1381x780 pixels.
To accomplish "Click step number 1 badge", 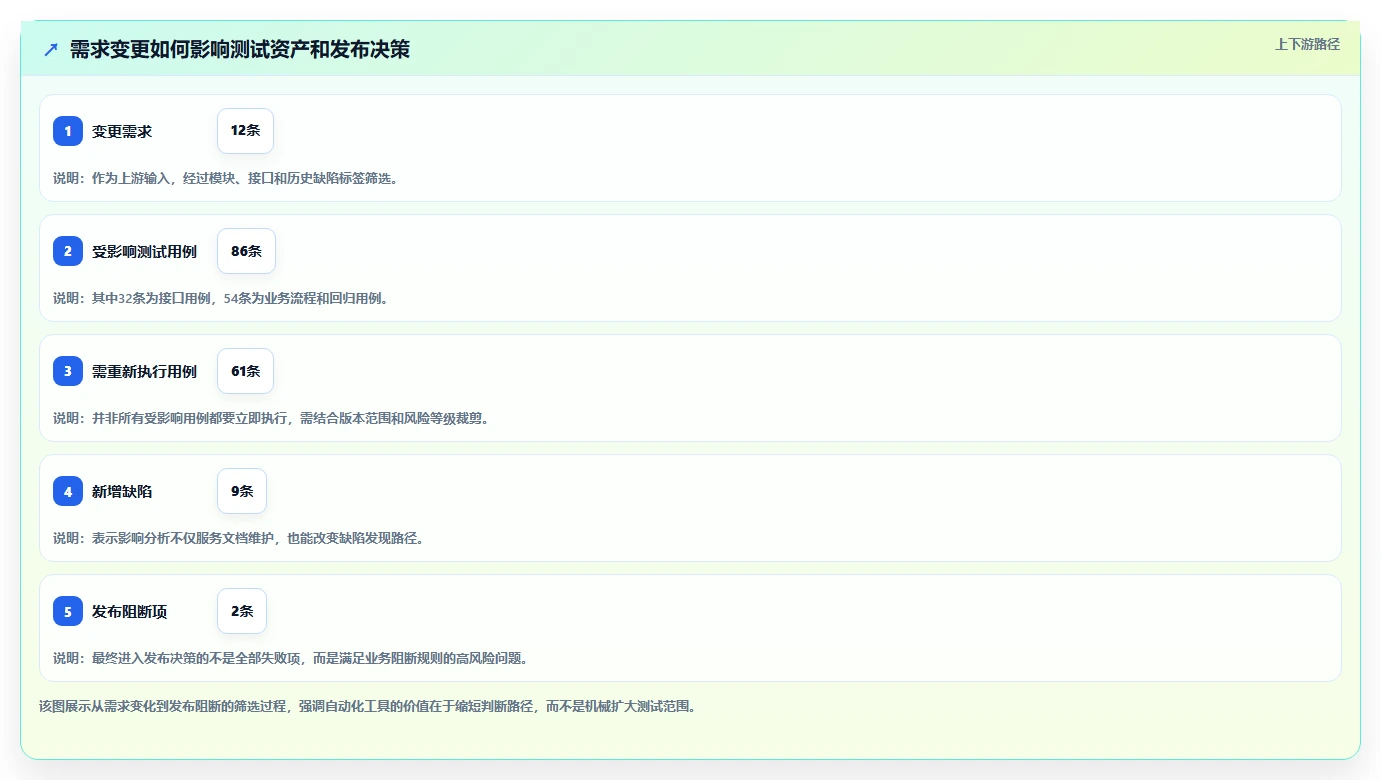I will [x=68, y=131].
